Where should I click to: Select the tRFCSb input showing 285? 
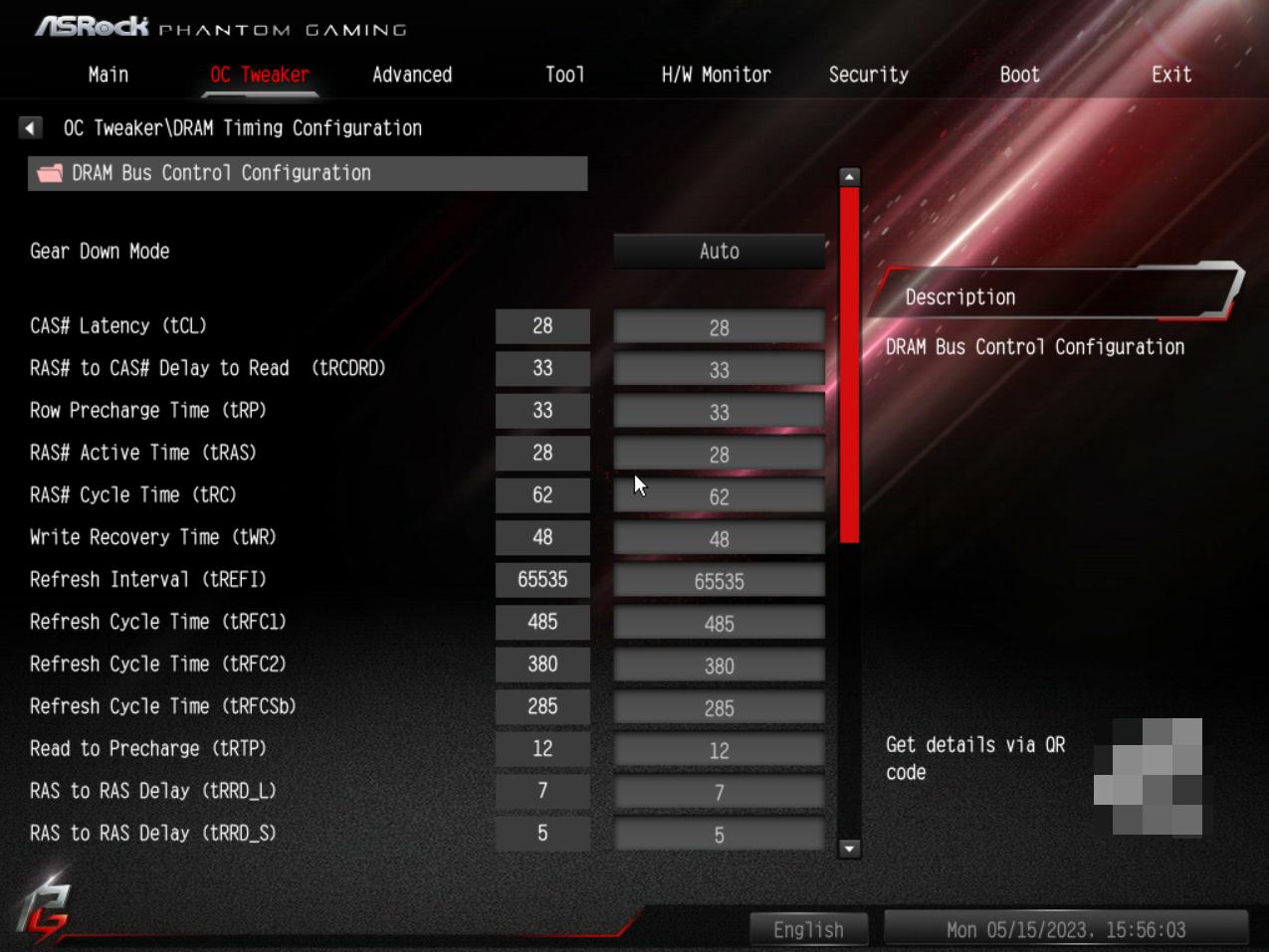pos(719,707)
